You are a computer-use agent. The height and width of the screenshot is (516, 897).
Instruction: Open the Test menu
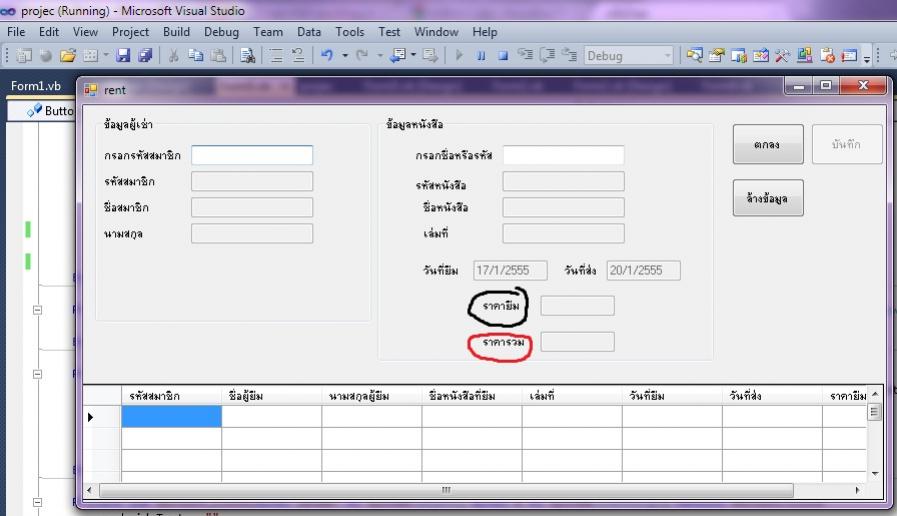pyautogui.click(x=389, y=32)
